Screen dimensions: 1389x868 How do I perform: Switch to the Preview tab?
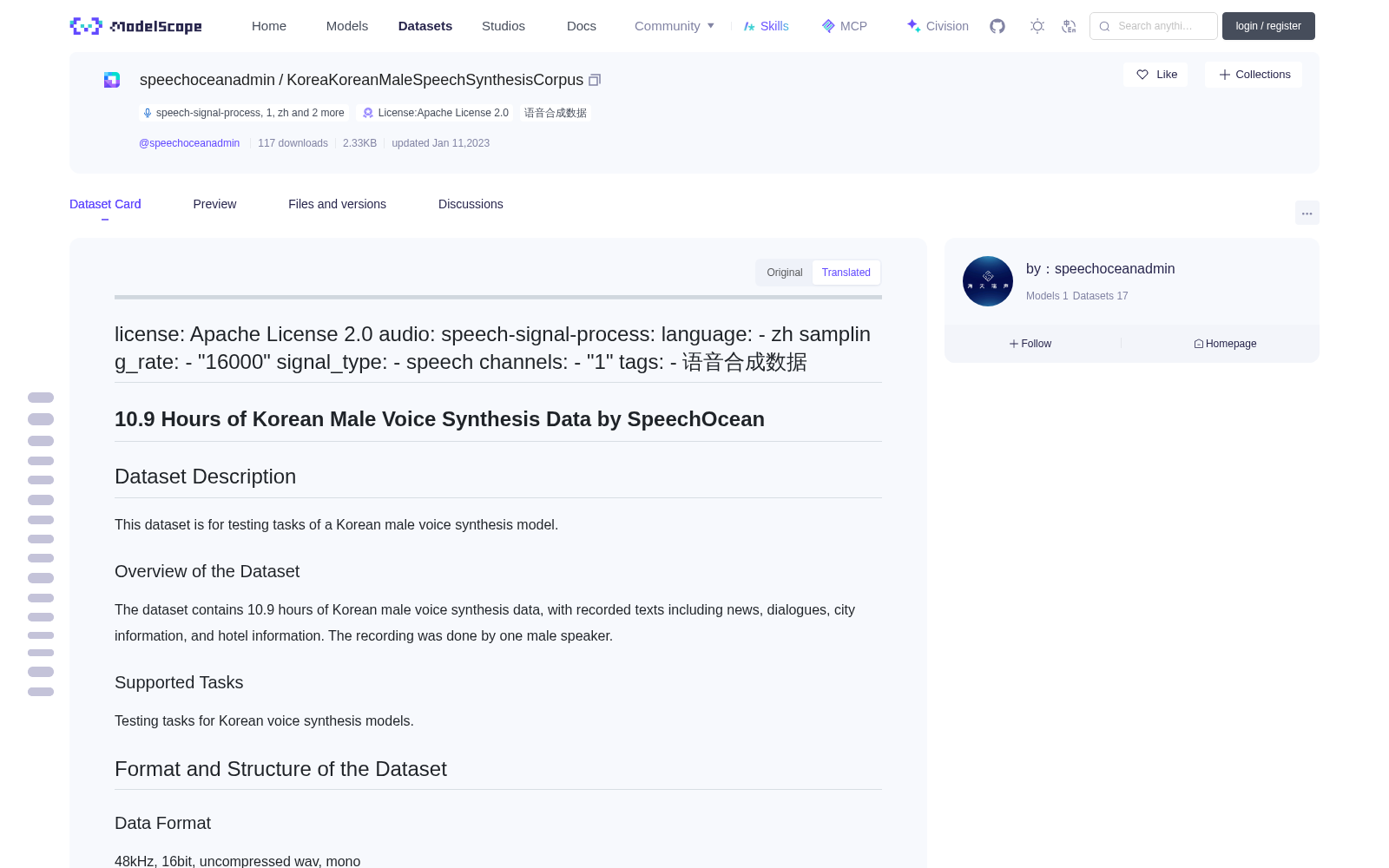(214, 204)
